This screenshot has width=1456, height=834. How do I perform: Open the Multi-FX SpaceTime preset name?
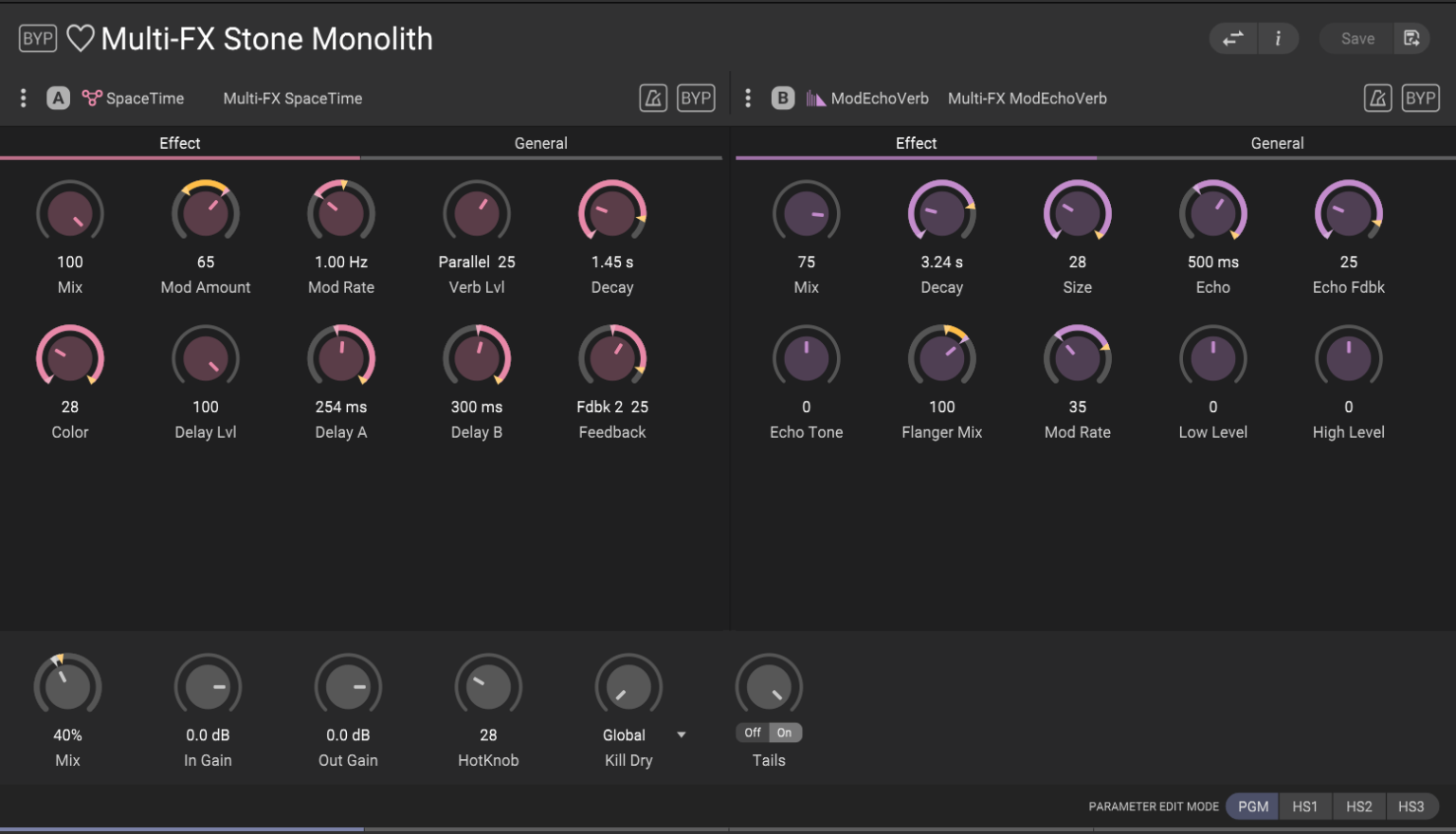point(293,99)
